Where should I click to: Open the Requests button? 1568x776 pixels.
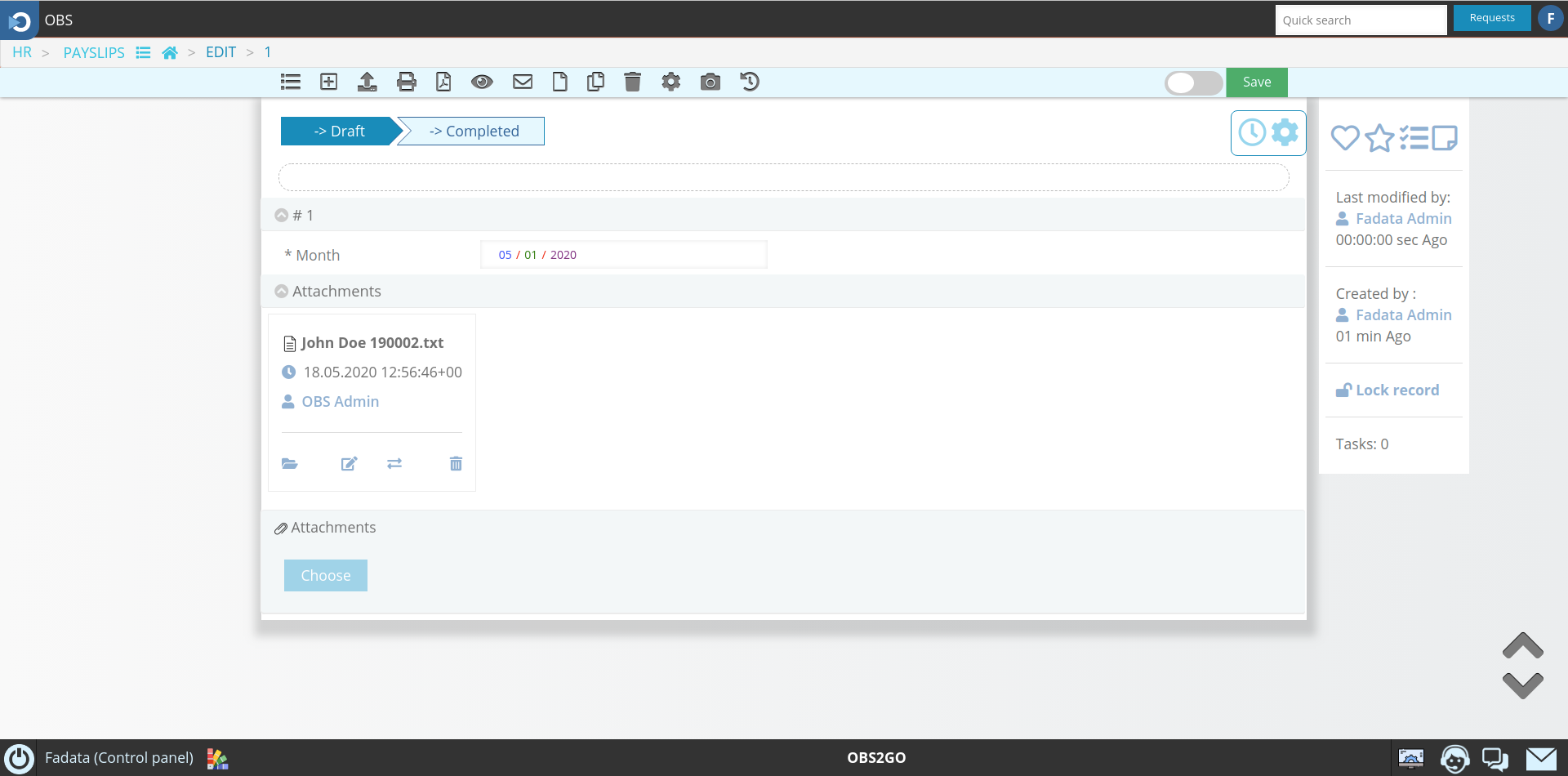(1492, 18)
